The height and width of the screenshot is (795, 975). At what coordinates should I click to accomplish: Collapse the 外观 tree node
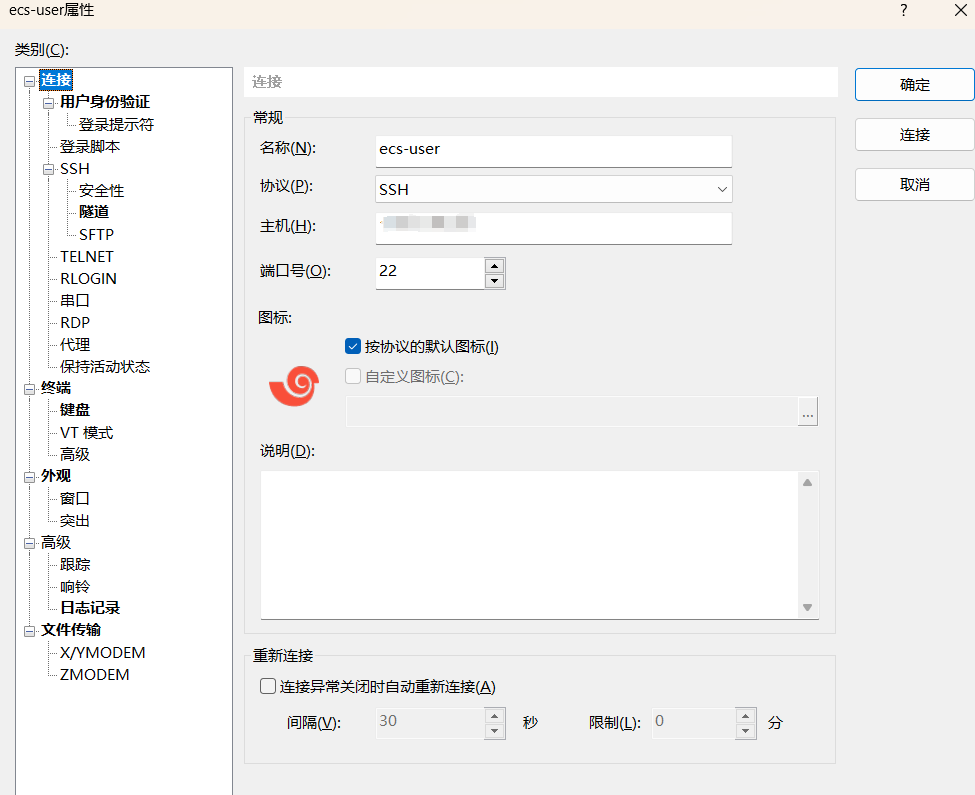[29, 477]
